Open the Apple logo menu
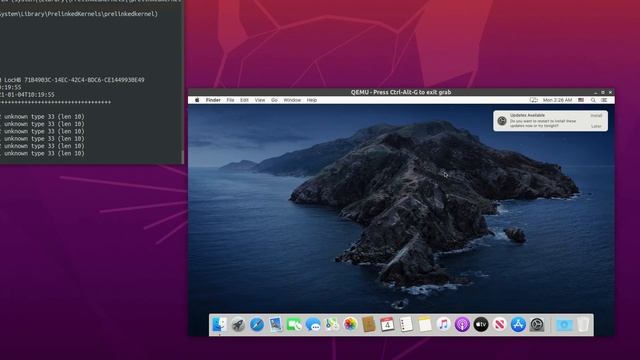The height and width of the screenshot is (360, 640). 197,100
